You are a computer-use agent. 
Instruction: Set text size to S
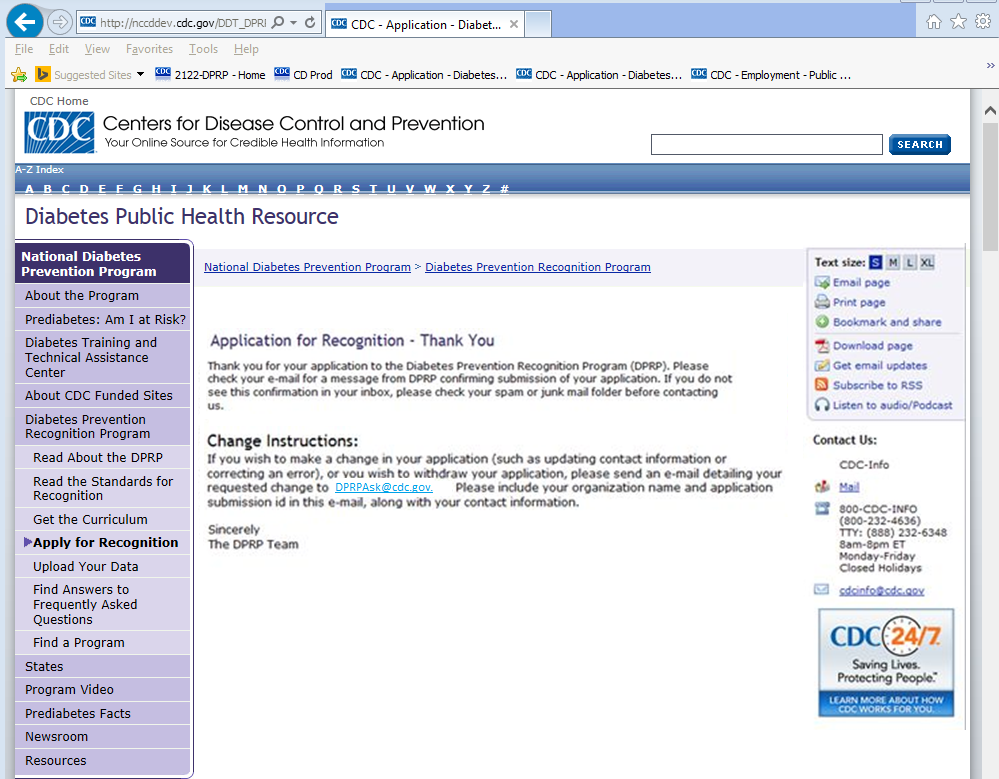click(x=876, y=262)
